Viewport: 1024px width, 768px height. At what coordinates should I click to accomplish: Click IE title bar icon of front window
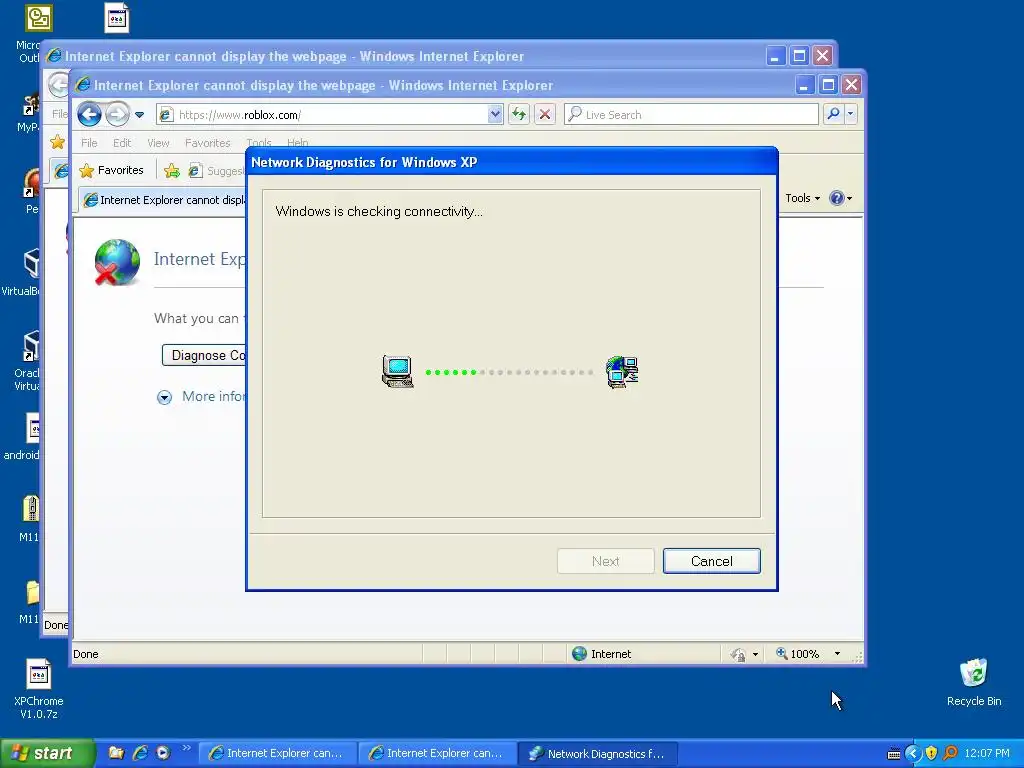pyautogui.click(x=83, y=85)
